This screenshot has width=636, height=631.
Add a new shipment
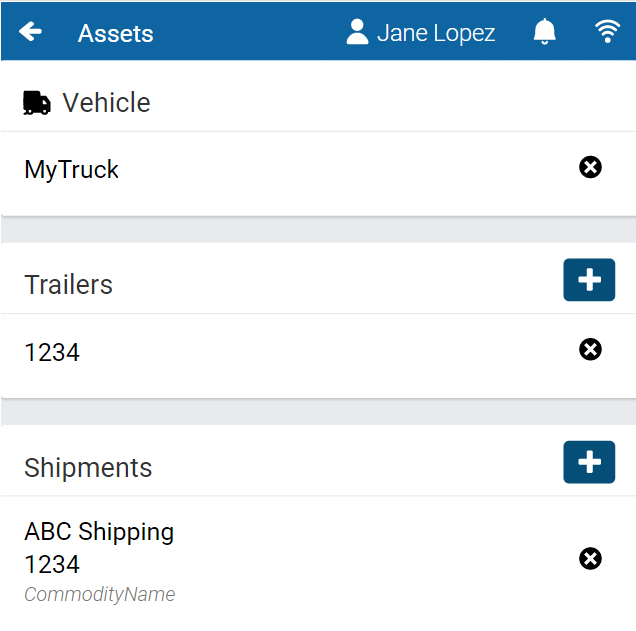[x=589, y=462]
